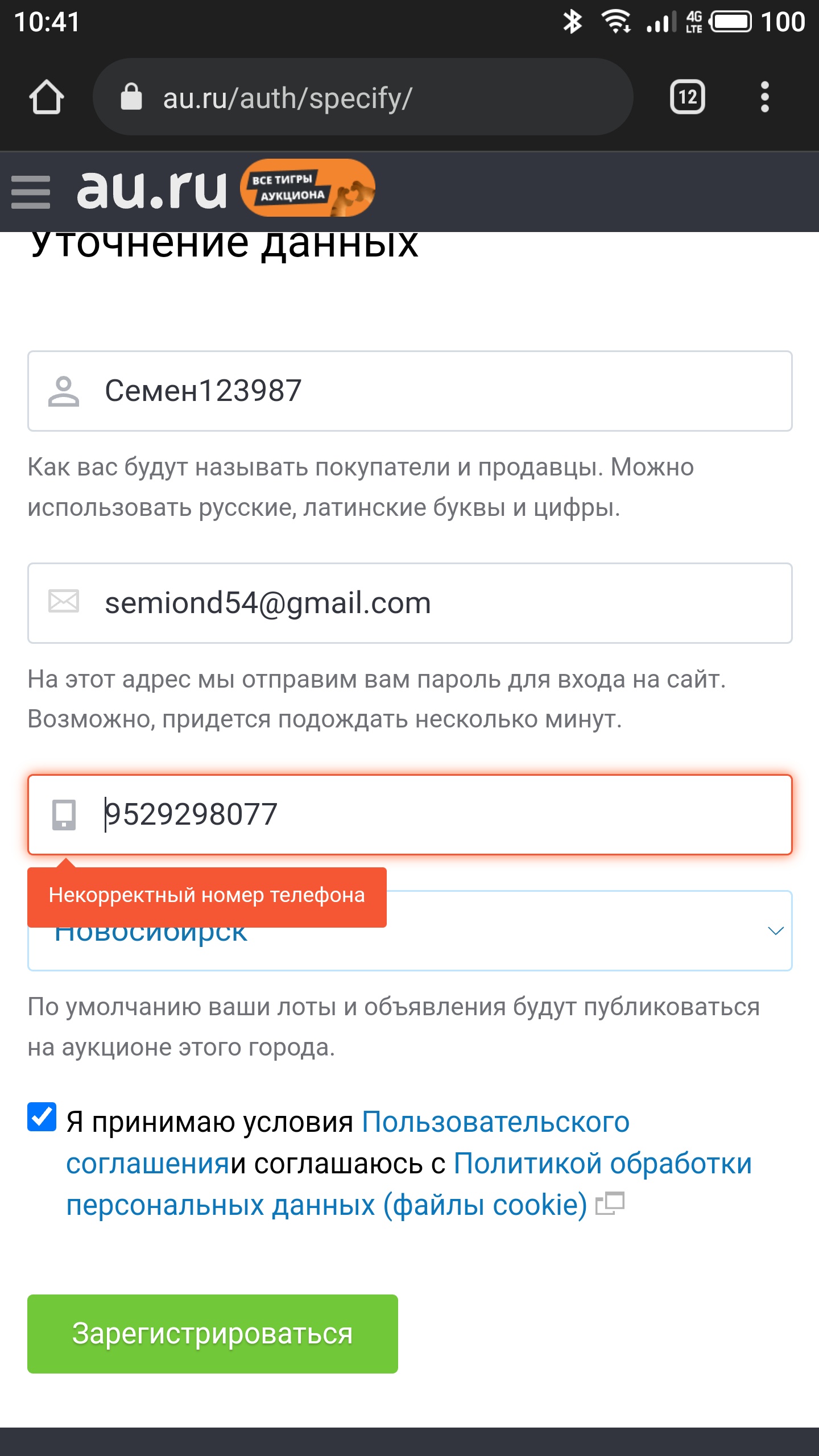Screen dimensions: 819x1456
Task: Tap the browser home icon
Action: click(x=46, y=97)
